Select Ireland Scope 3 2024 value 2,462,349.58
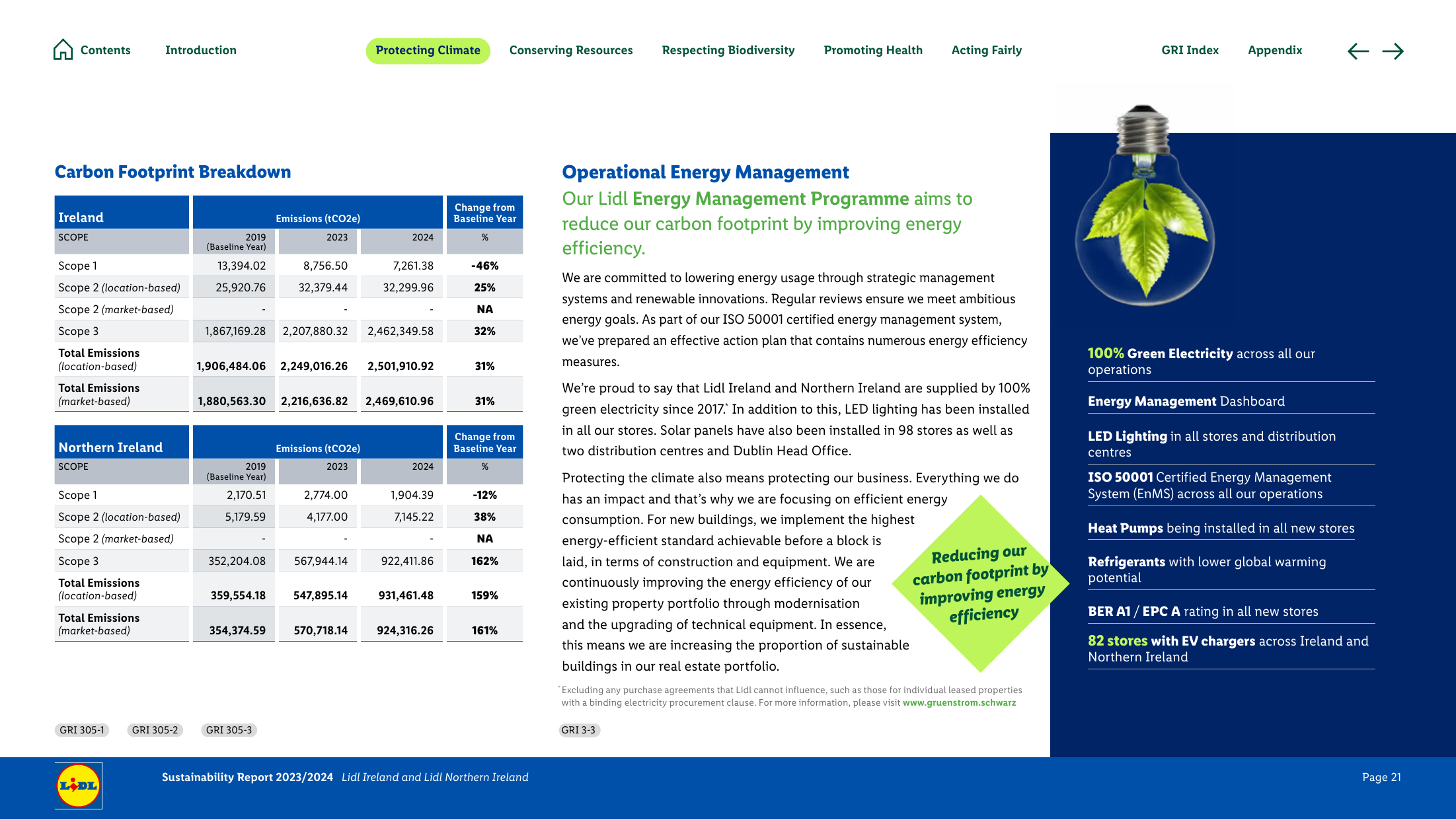This screenshot has width=1456, height=820. 401,331
